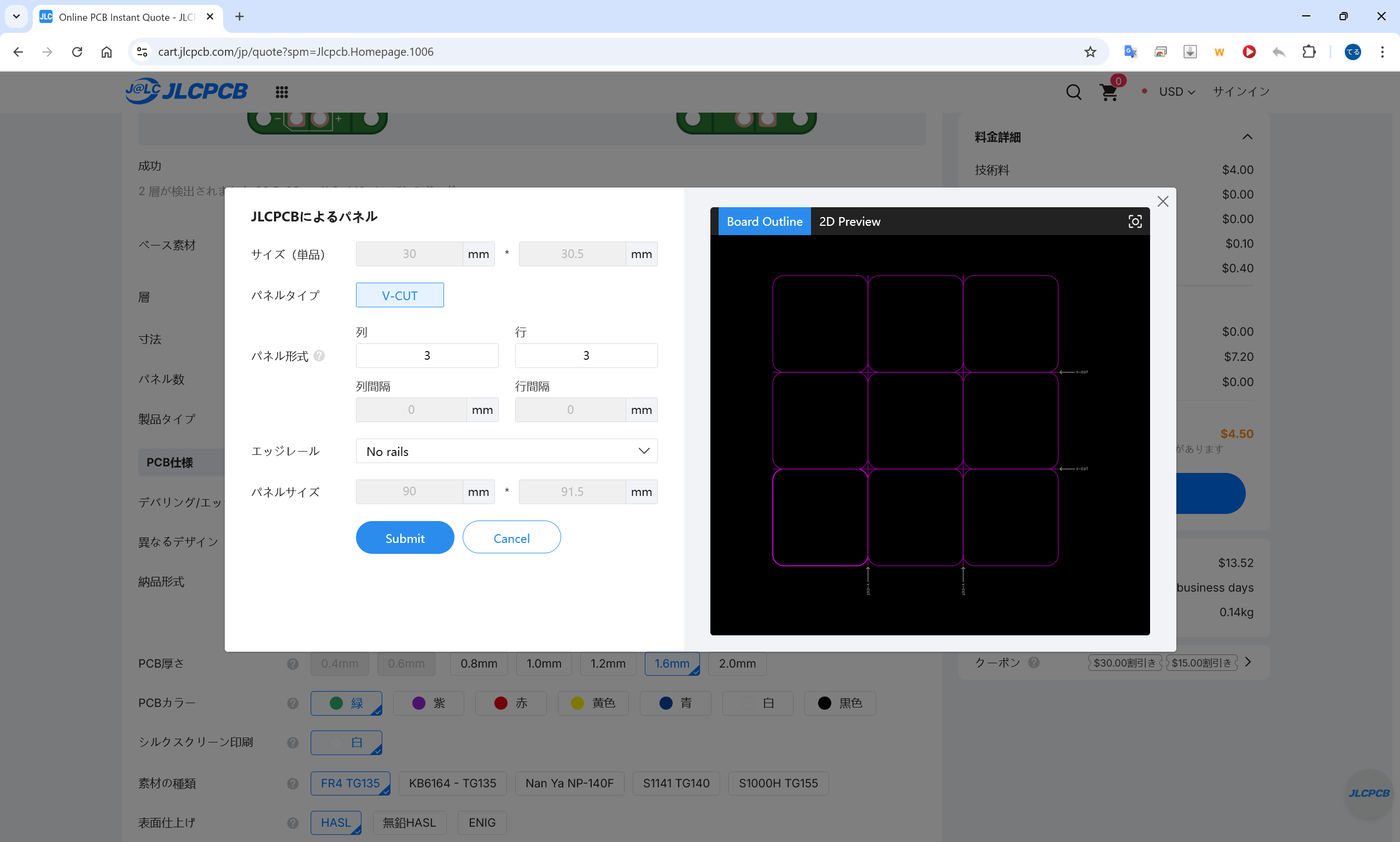Click the 列 column count field

click(427, 356)
